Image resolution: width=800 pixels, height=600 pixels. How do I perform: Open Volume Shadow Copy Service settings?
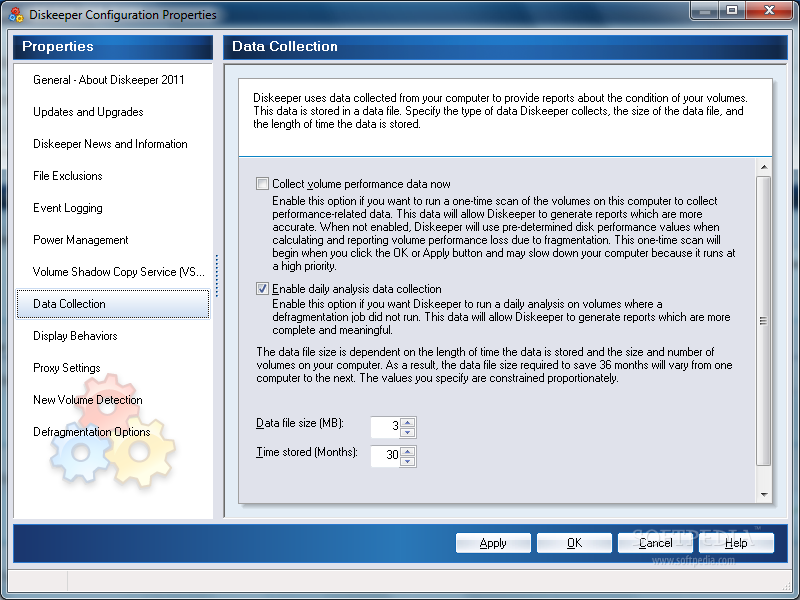(118, 272)
